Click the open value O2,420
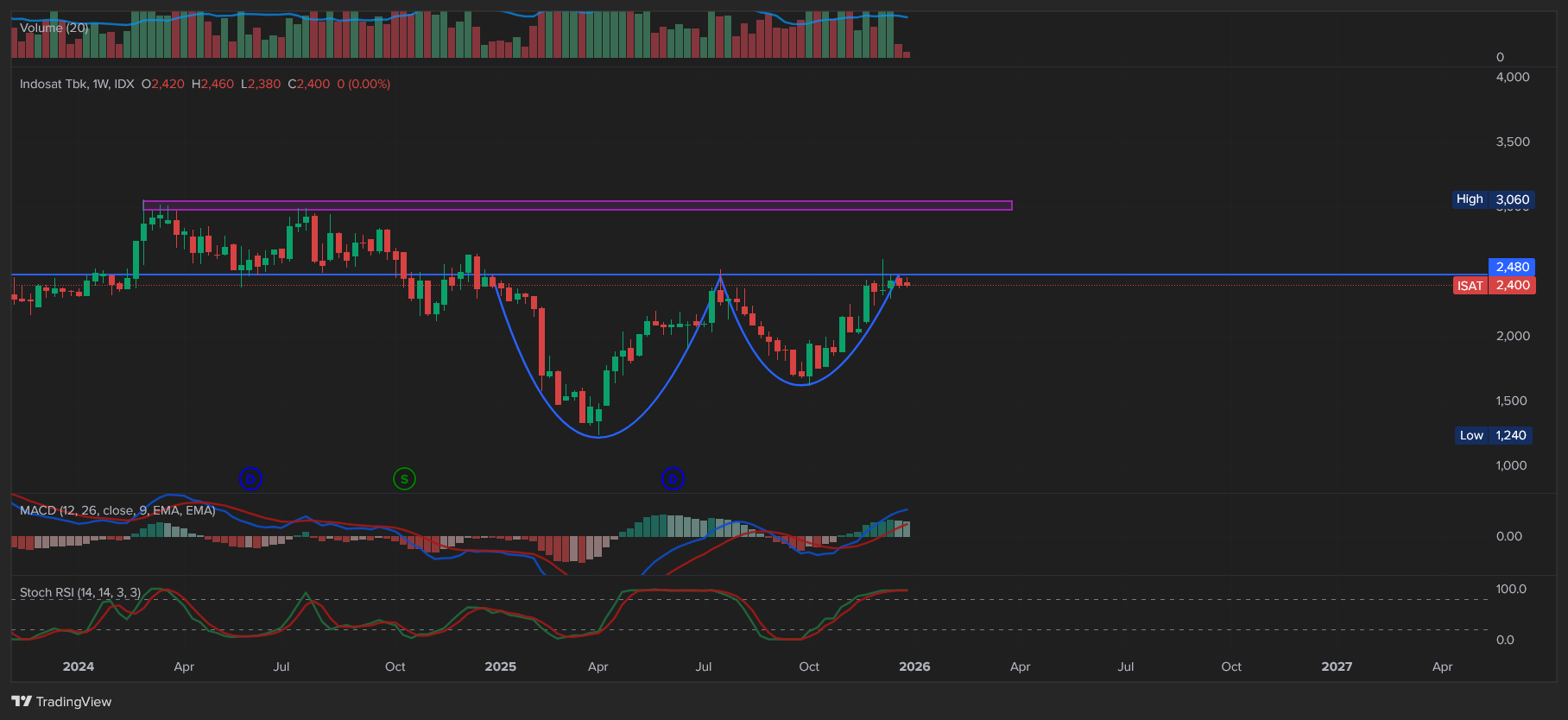The width and height of the screenshot is (1568, 720). pyautogui.click(x=163, y=84)
